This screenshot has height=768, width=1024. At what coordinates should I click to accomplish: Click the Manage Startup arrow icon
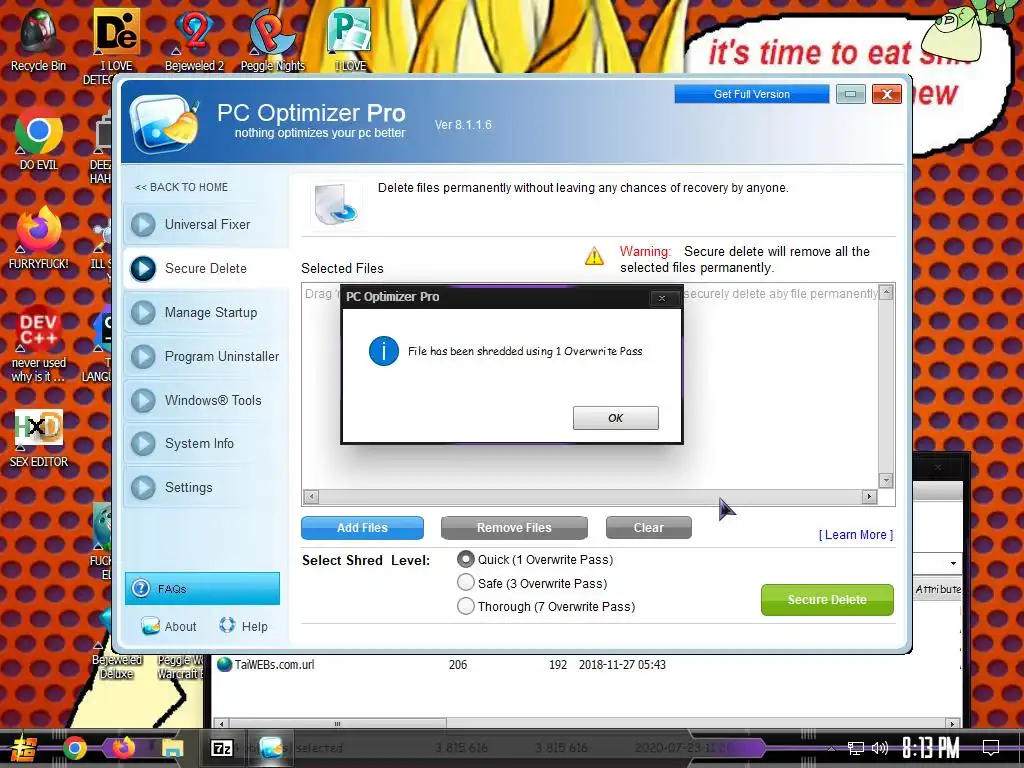coord(143,312)
